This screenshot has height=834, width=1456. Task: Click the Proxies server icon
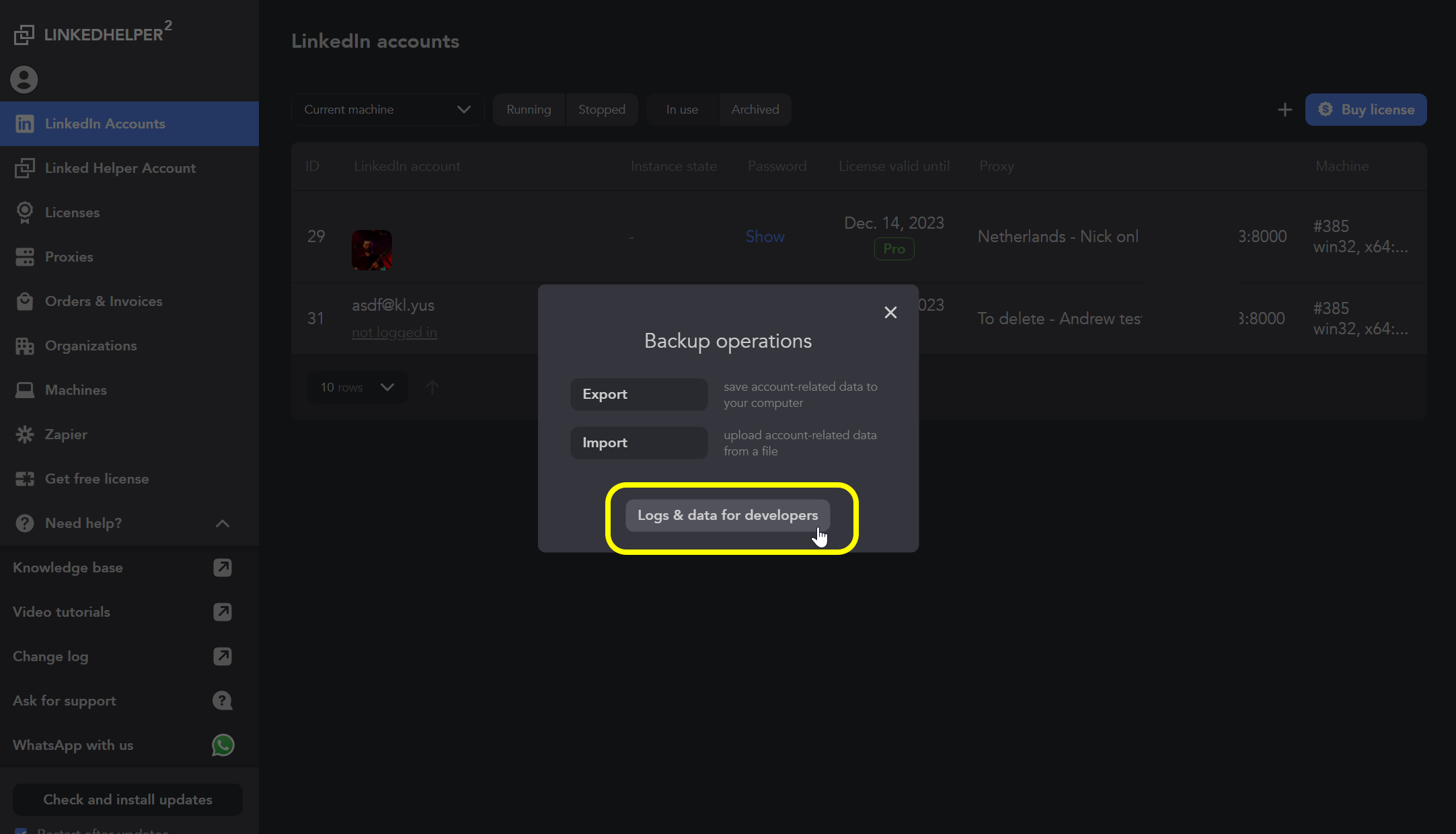25,257
